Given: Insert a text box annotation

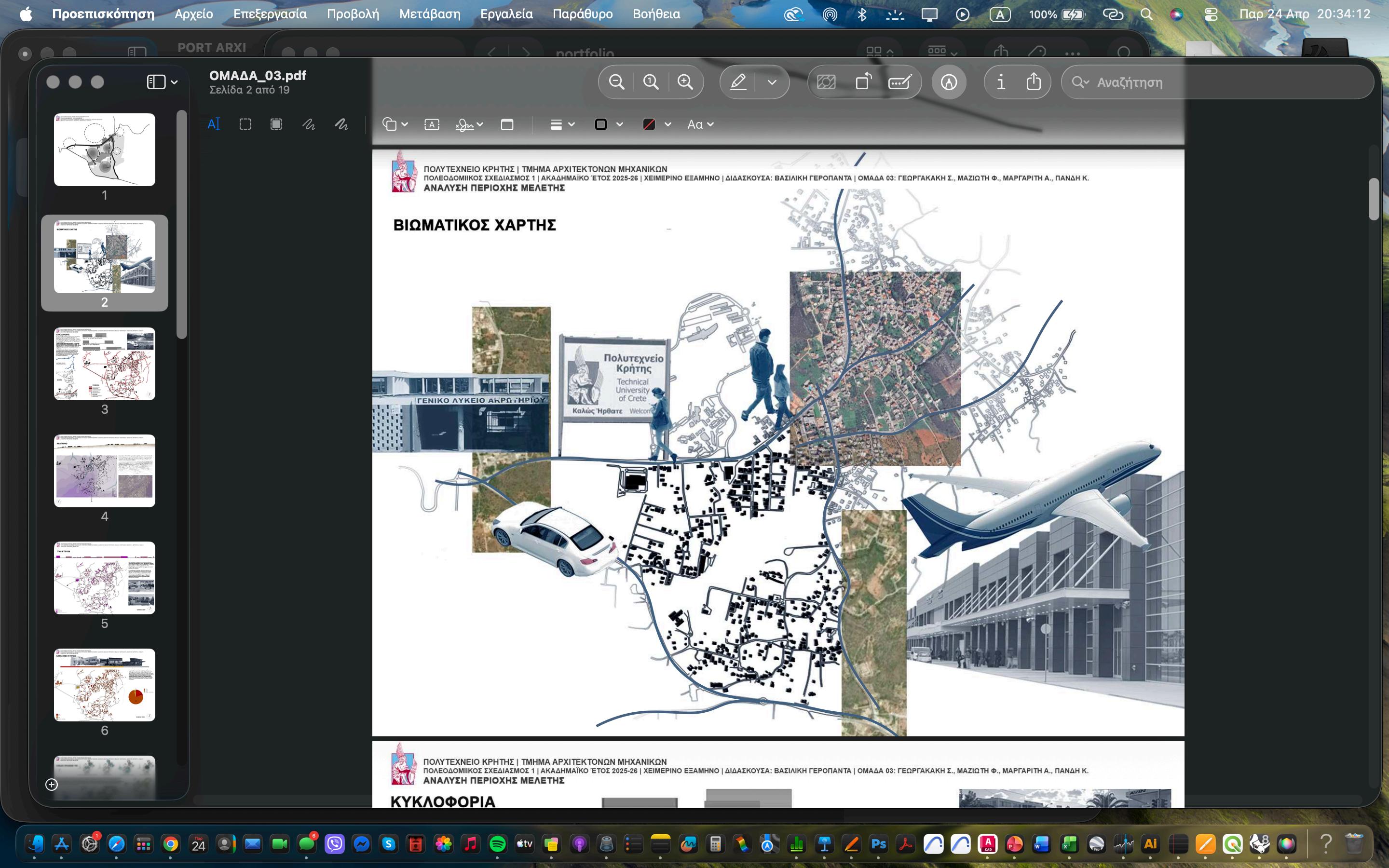Looking at the screenshot, I should point(432,124).
